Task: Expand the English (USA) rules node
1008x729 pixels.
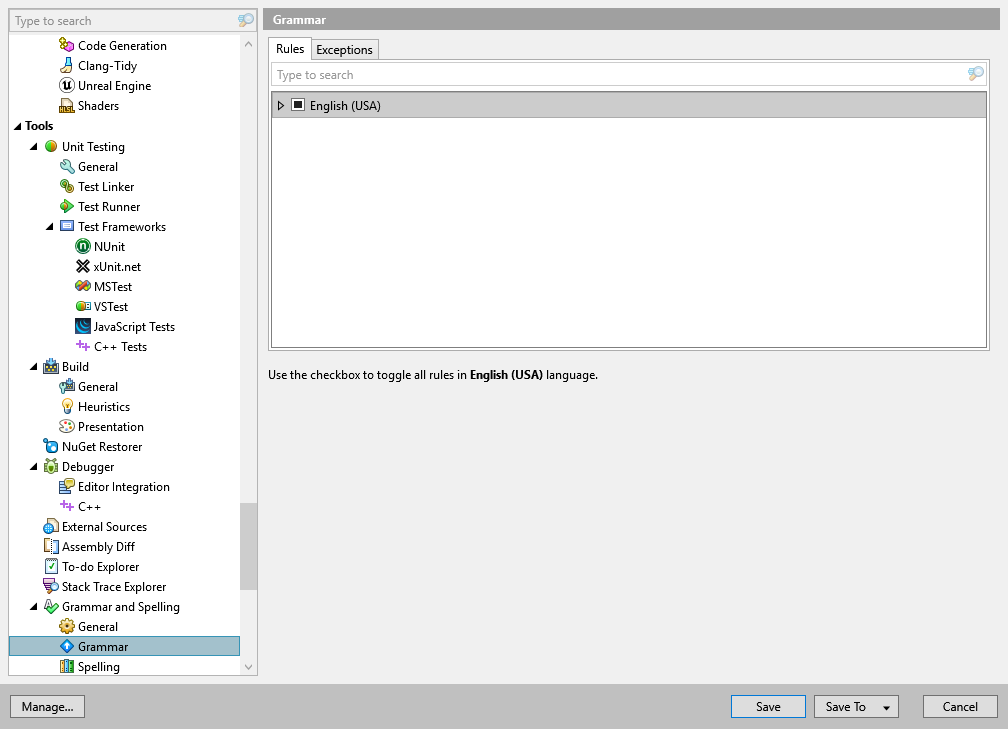Action: coord(280,105)
